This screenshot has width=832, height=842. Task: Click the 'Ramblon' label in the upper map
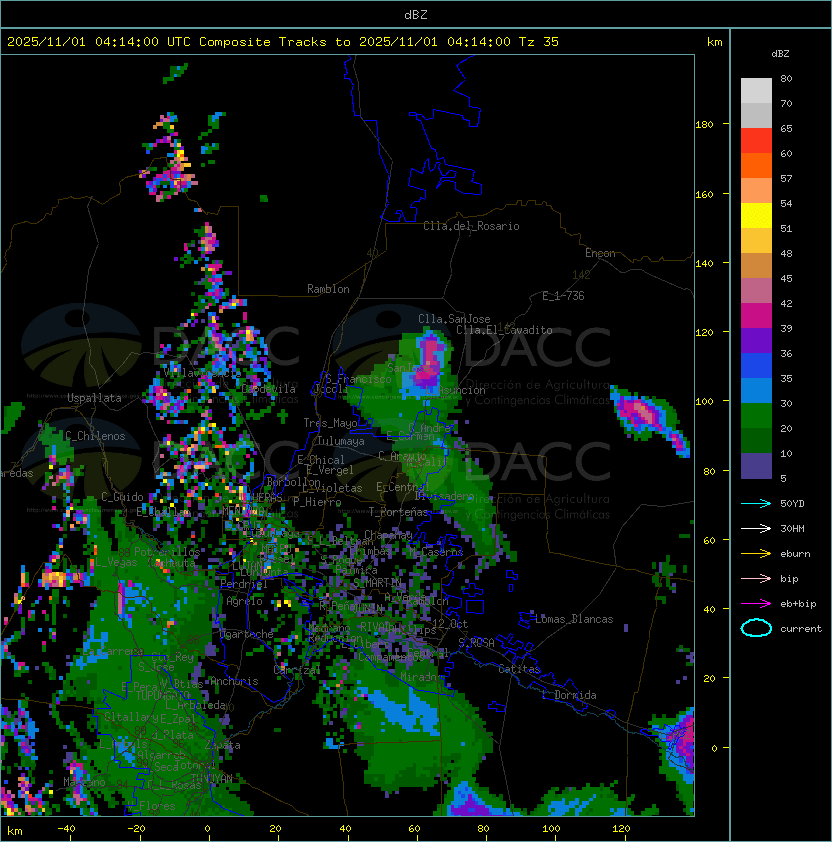(x=328, y=289)
